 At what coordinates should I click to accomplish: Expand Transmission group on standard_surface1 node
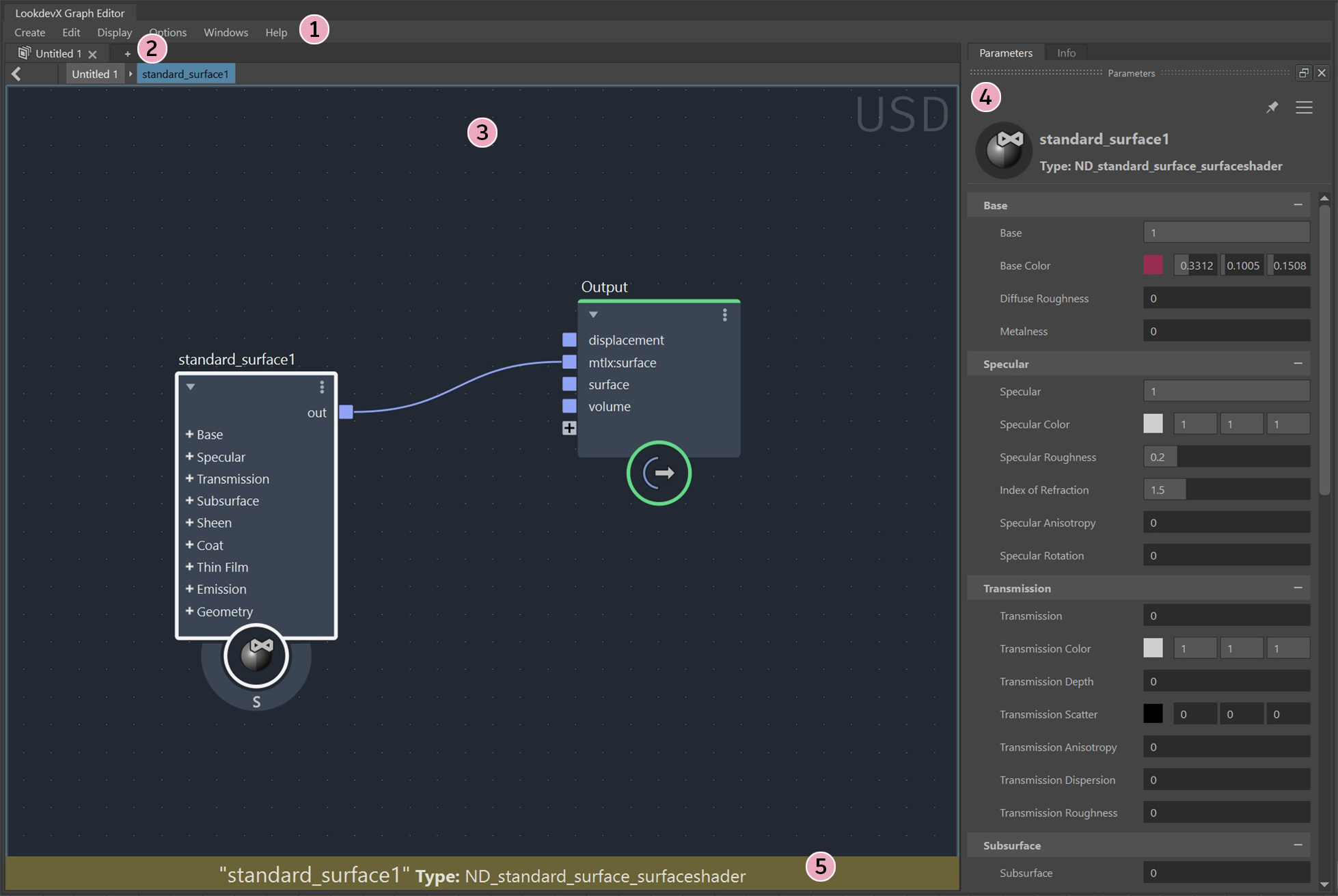(x=189, y=478)
